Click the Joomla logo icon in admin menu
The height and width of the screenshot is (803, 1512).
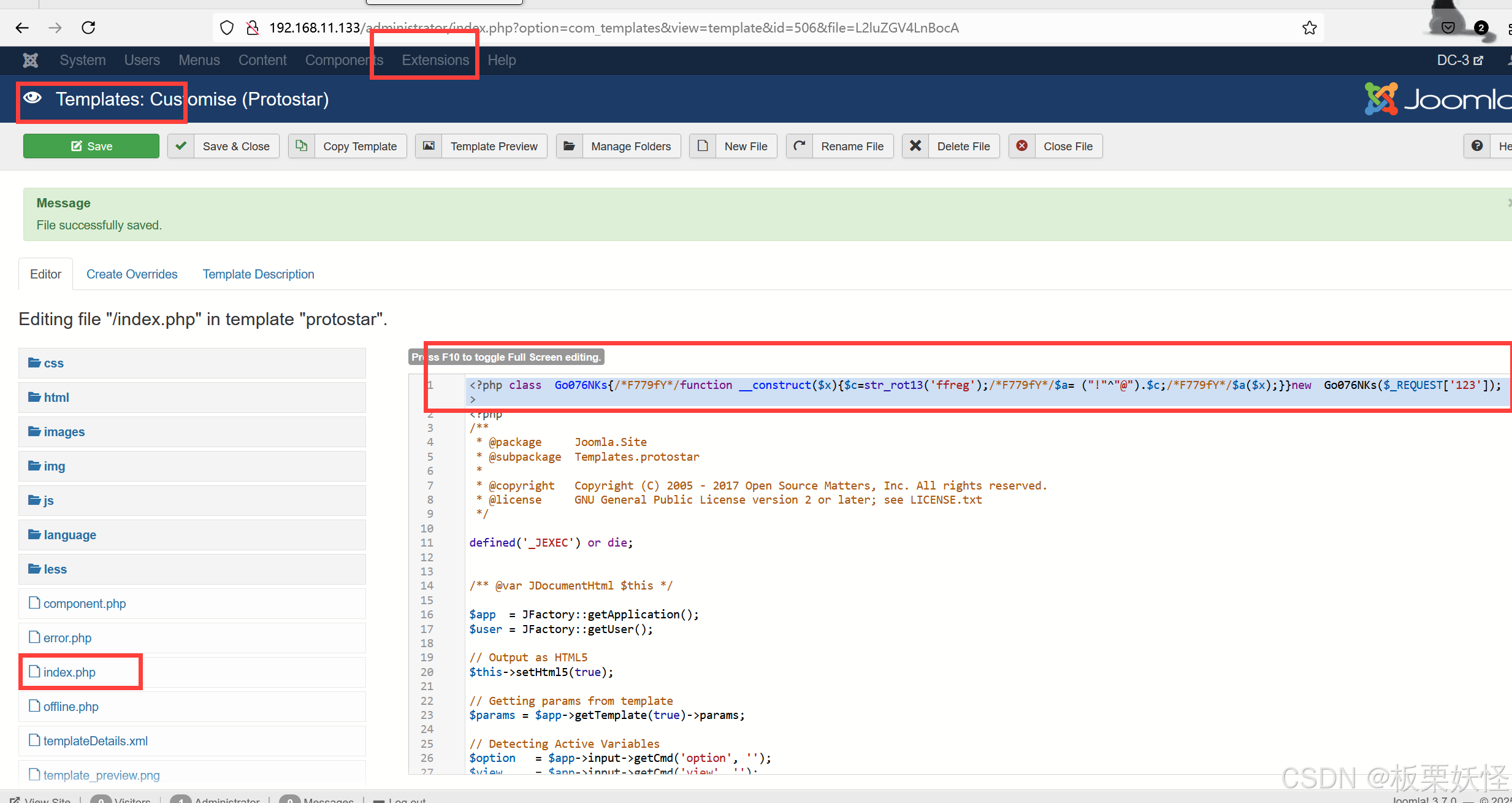[x=30, y=60]
